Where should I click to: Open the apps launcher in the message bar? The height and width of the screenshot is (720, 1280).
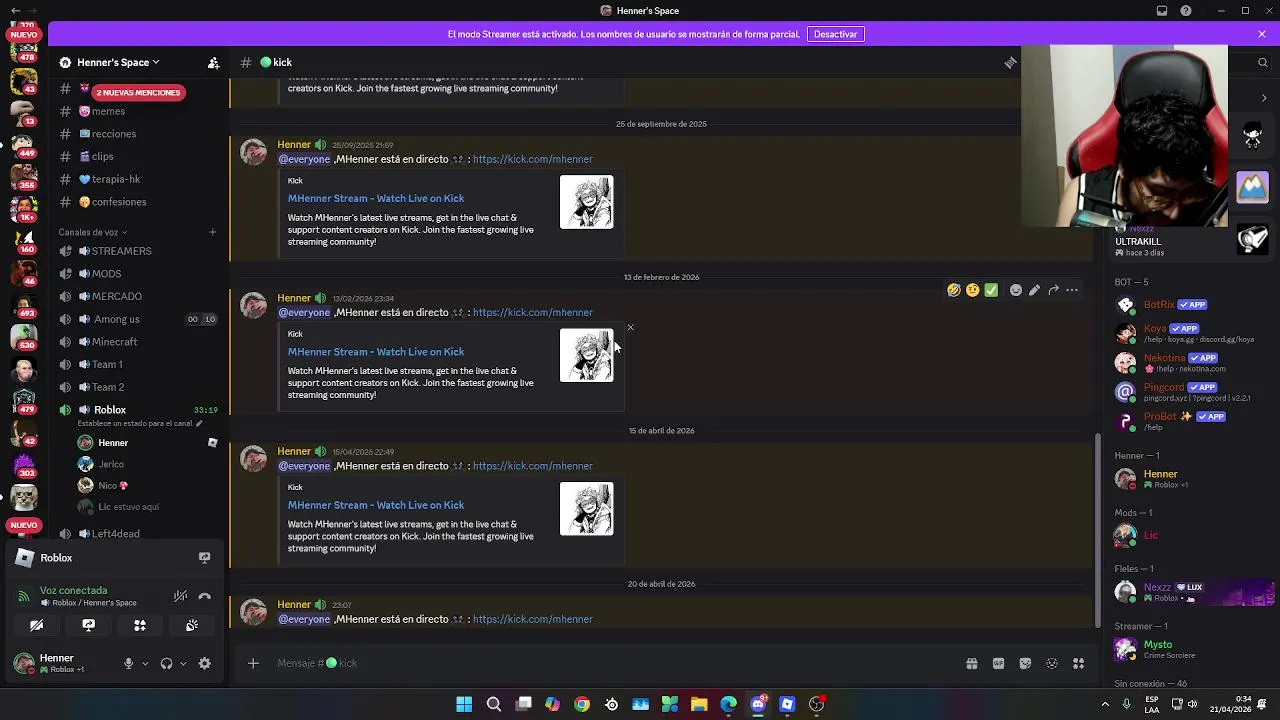[x=1079, y=663]
